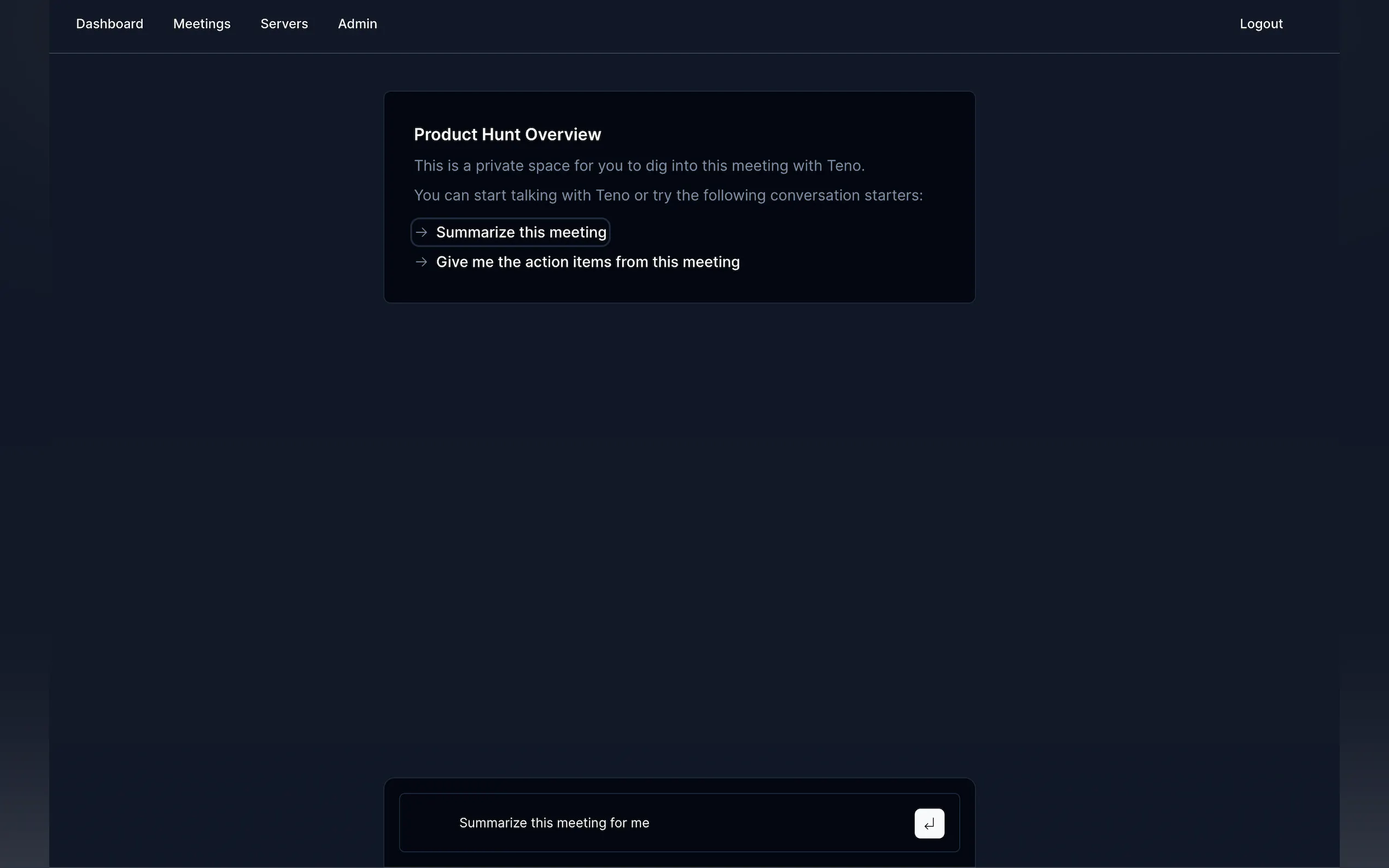The height and width of the screenshot is (868, 1389).
Task: Click arrow icon beside action items starter
Action: [x=422, y=262]
